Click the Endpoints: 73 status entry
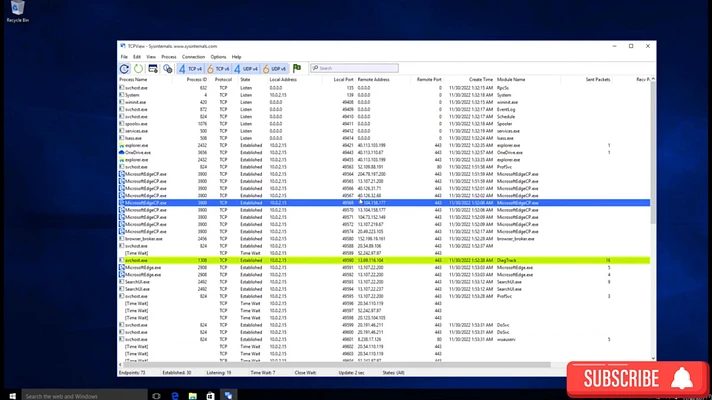Viewport: 712px width, 400px height. 132,373
